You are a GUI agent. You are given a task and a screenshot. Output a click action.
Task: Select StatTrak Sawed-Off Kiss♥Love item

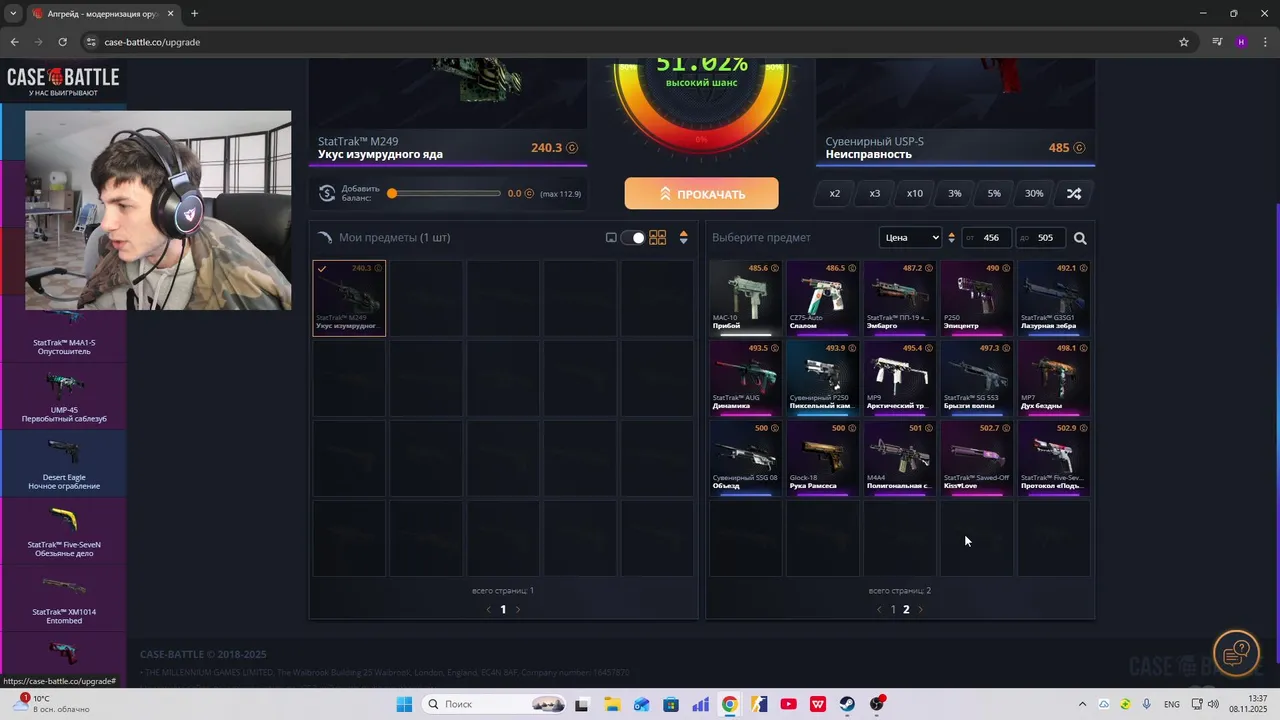(x=976, y=458)
